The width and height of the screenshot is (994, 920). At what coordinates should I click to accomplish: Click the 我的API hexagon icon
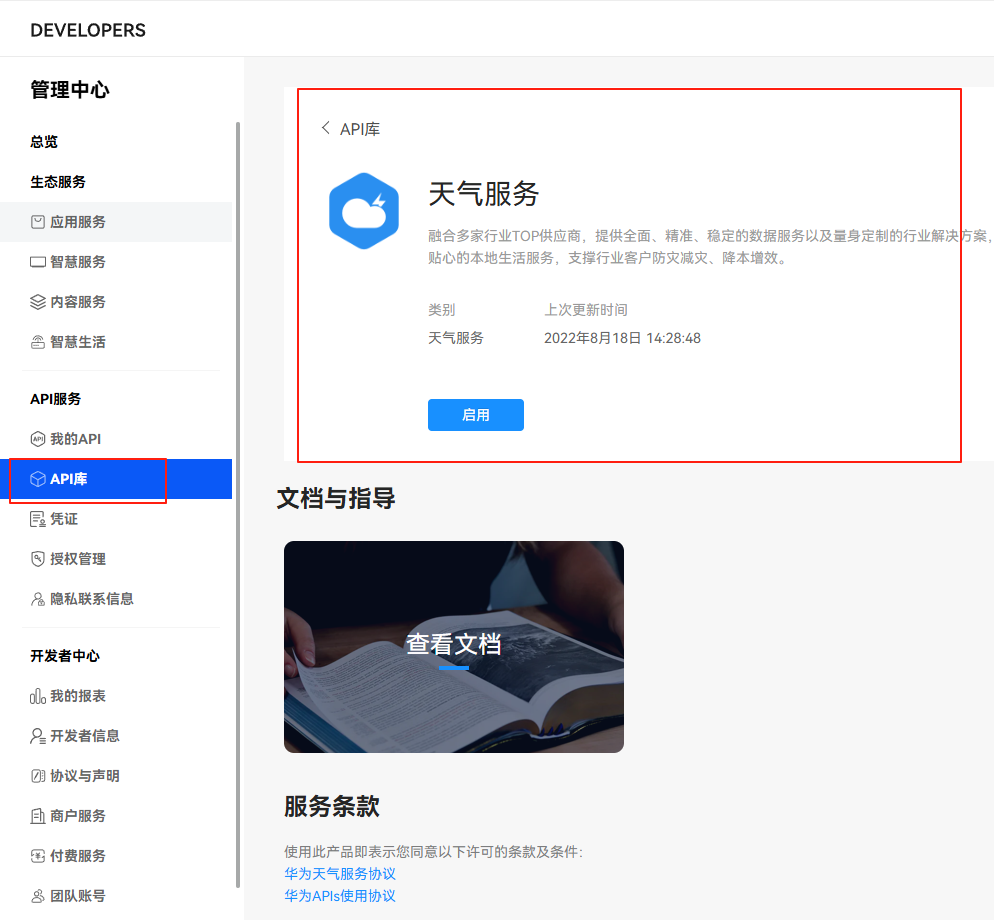(38, 439)
